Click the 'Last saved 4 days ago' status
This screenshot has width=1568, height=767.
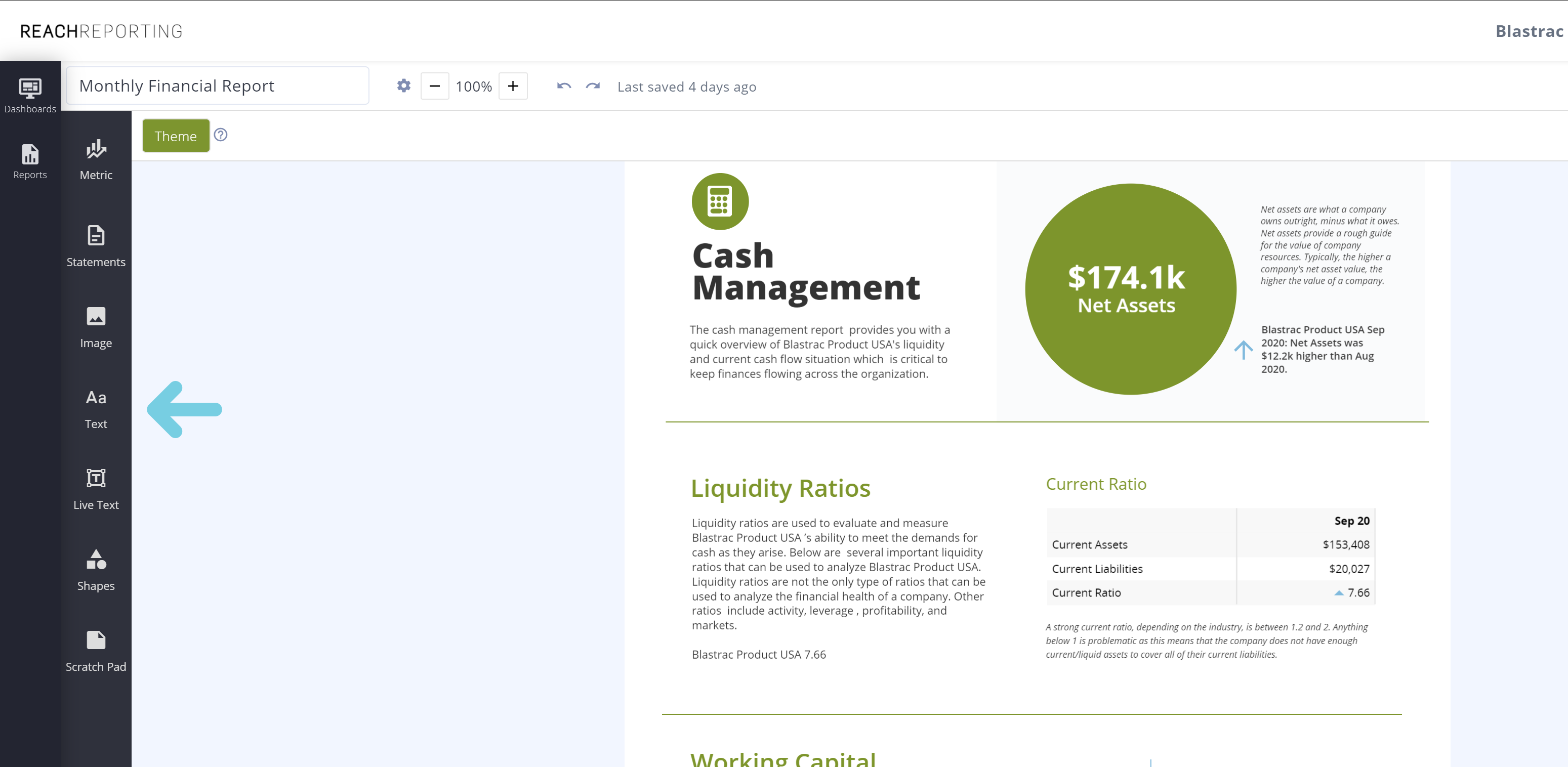pyautogui.click(x=687, y=87)
